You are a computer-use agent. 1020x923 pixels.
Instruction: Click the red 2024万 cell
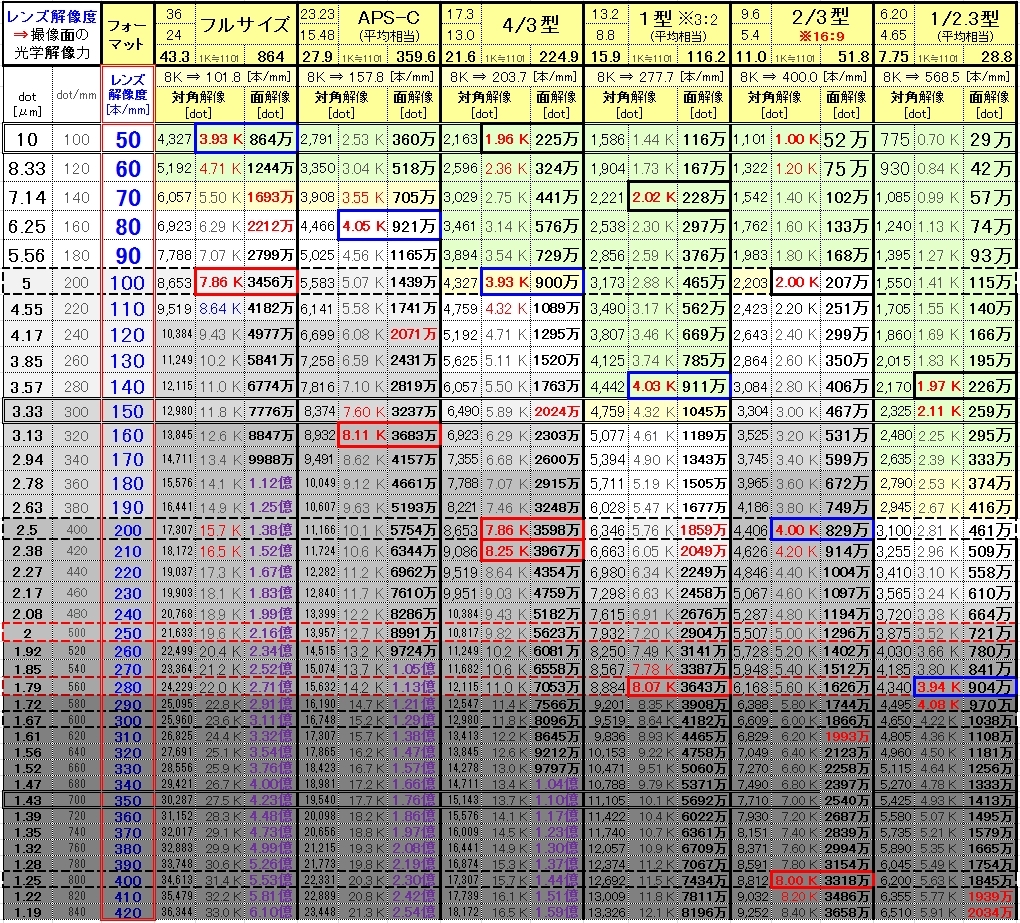click(x=557, y=411)
